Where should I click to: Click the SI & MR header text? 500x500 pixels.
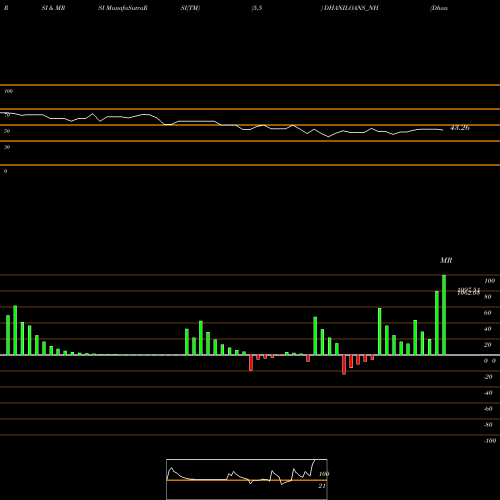pyautogui.click(x=53, y=8)
